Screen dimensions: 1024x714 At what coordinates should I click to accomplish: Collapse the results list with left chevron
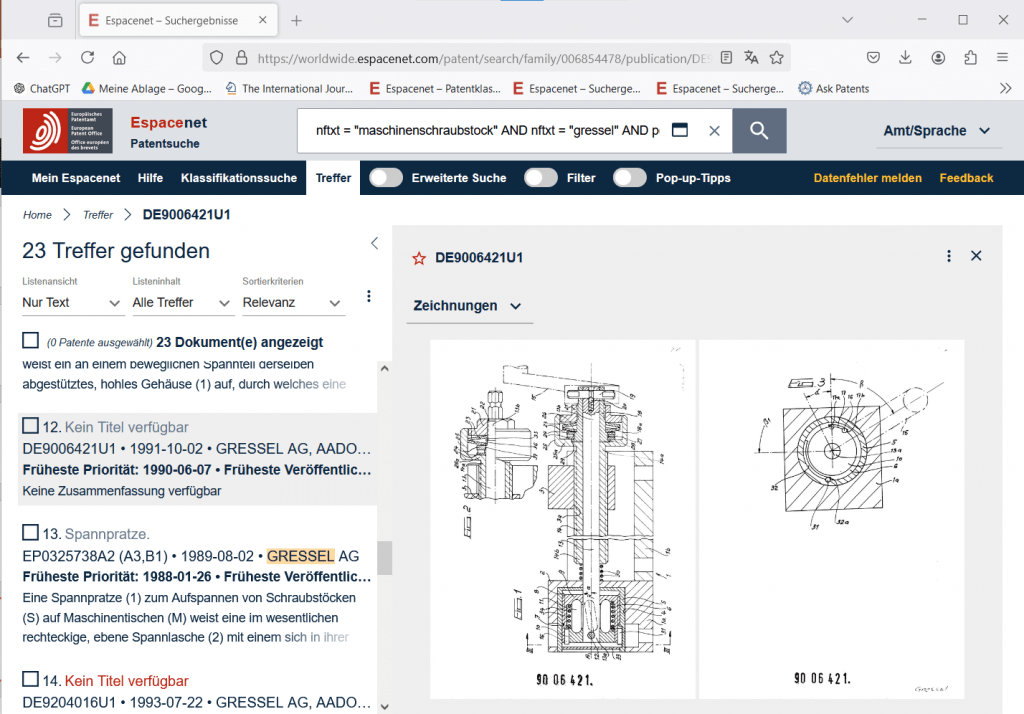pos(374,243)
